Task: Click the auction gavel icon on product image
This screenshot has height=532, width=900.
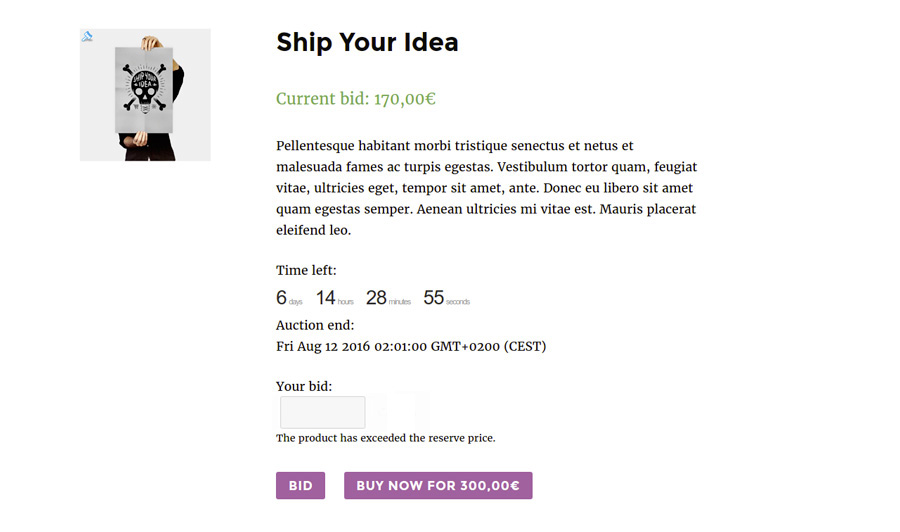Action: (87, 37)
